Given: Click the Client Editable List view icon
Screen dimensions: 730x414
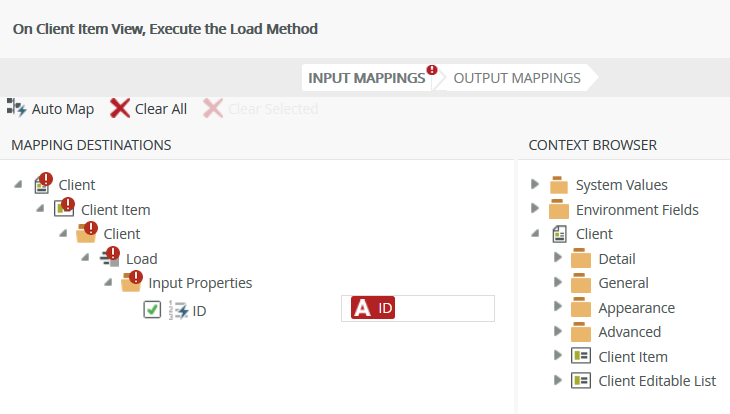Looking at the screenshot, I should pyautogui.click(x=580, y=381).
